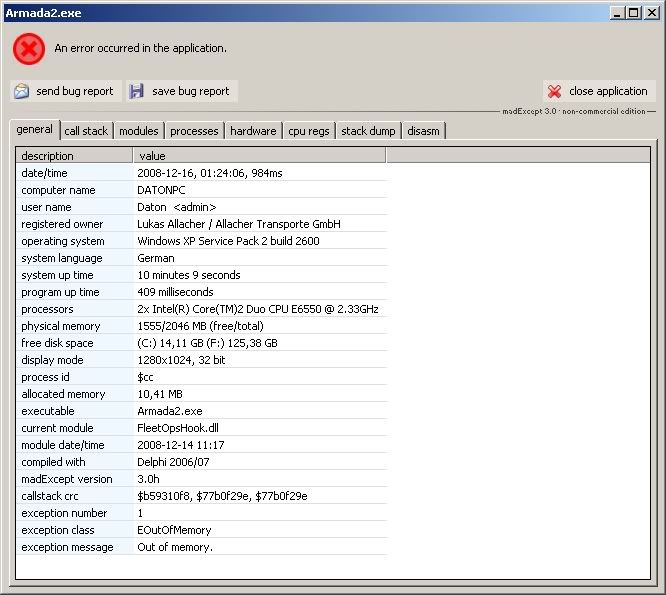The width and height of the screenshot is (666, 595).
Task: Select the free disk space value
Action: [207, 343]
